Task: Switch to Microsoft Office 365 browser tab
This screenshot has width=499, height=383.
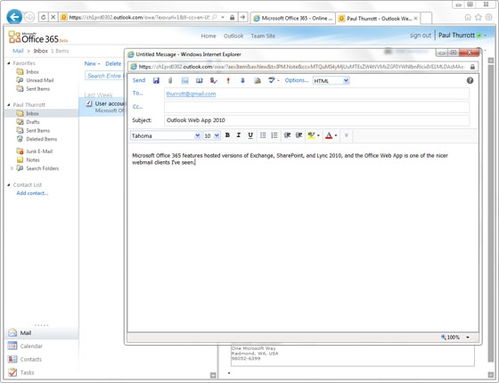Action: coord(293,18)
